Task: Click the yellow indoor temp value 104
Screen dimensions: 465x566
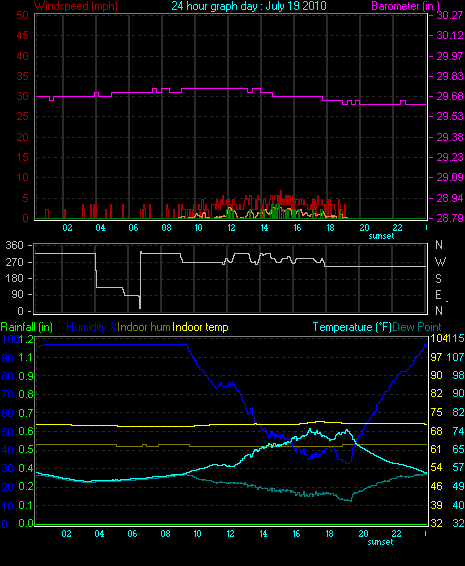Action: 439,338
